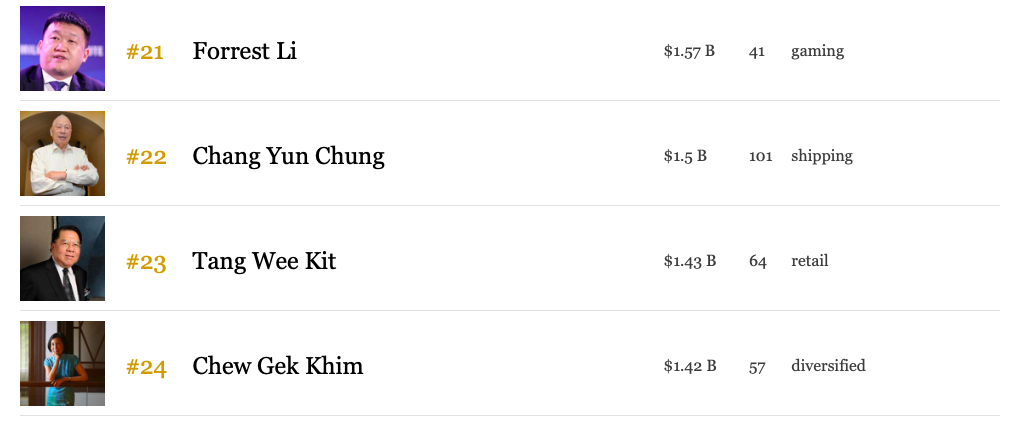Select the shipping industry label
The image size is (1016, 424).
(822, 156)
